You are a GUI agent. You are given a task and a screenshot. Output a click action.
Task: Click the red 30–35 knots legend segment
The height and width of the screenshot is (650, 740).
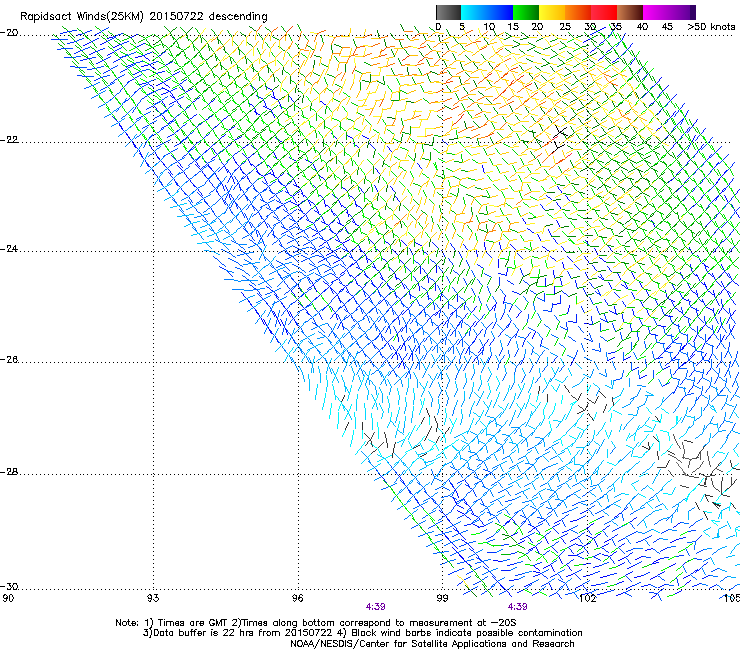click(x=604, y=12)
